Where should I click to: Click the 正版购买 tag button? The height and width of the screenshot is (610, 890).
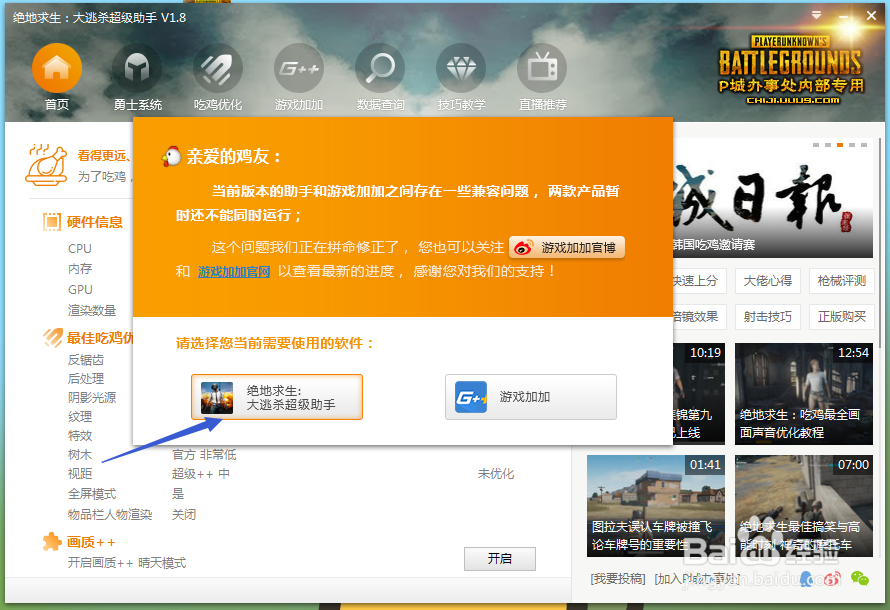(x=842, y=317)
